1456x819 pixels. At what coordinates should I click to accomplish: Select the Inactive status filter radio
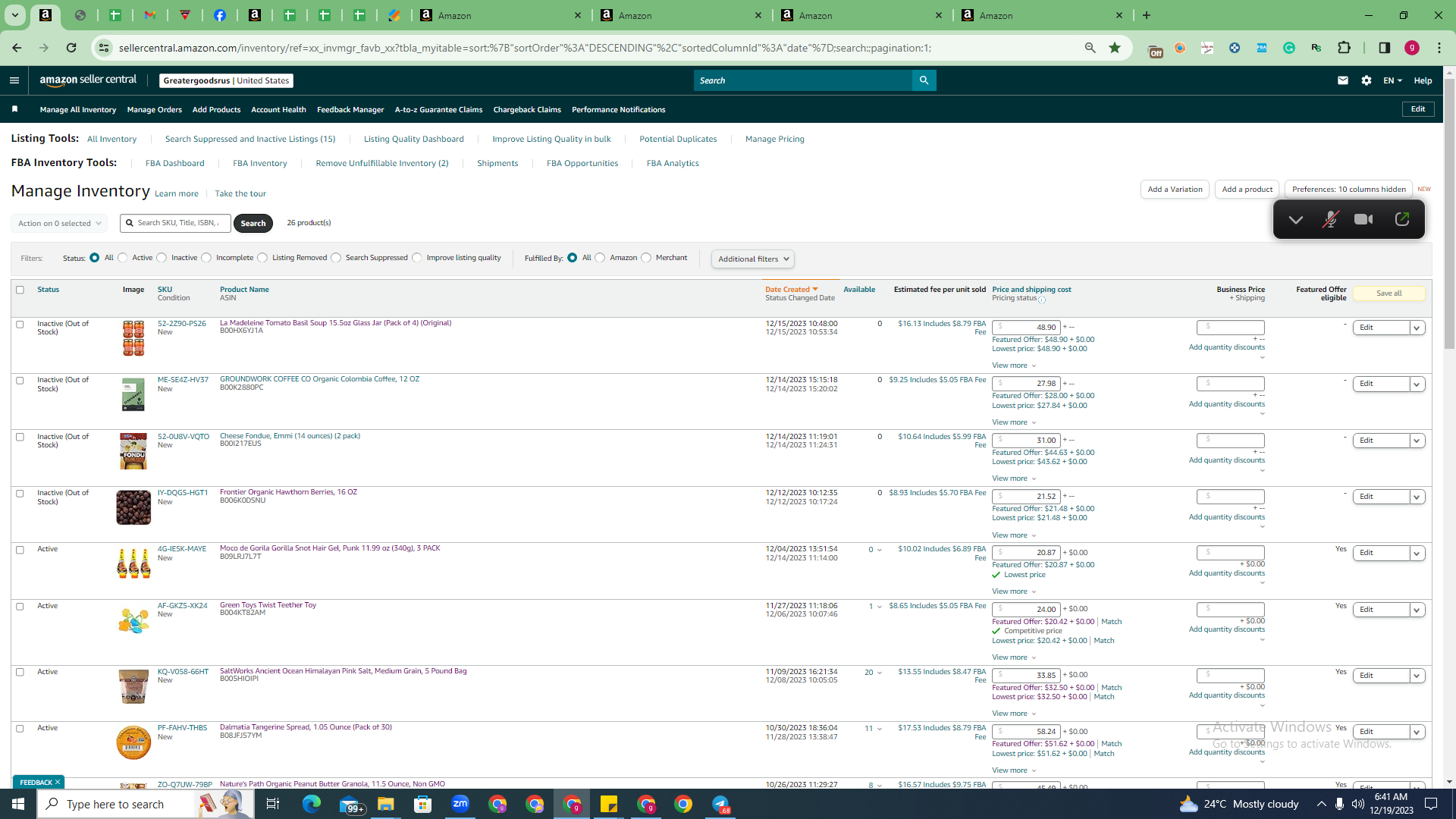(x=162, y=258)
